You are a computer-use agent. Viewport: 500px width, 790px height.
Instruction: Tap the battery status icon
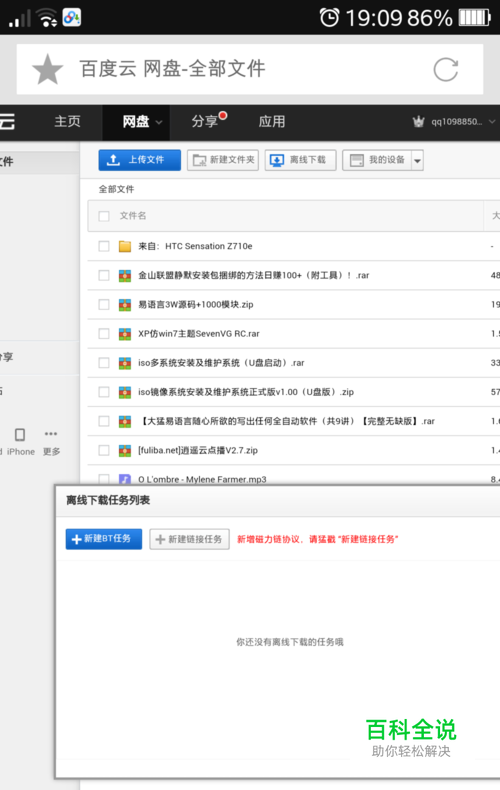point(474,18)
